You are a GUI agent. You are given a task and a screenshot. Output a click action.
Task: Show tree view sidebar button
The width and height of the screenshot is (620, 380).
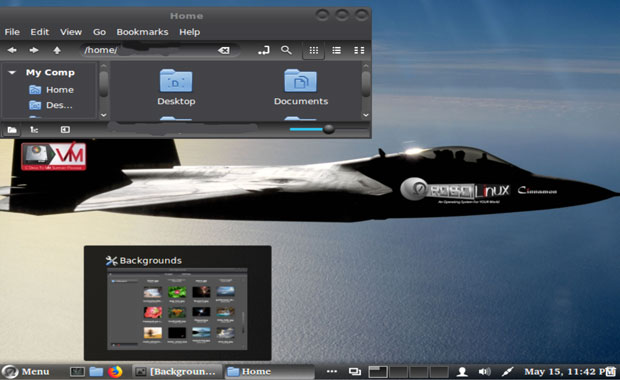coord(34,130)
